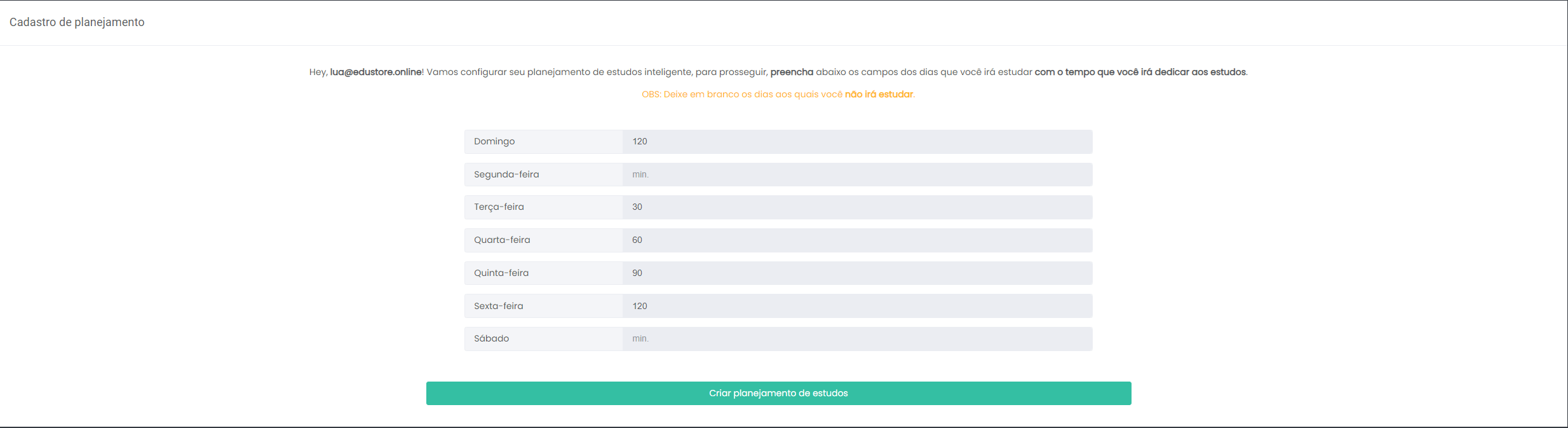Focus the Quinta-feira field with 90

point(856,273)
